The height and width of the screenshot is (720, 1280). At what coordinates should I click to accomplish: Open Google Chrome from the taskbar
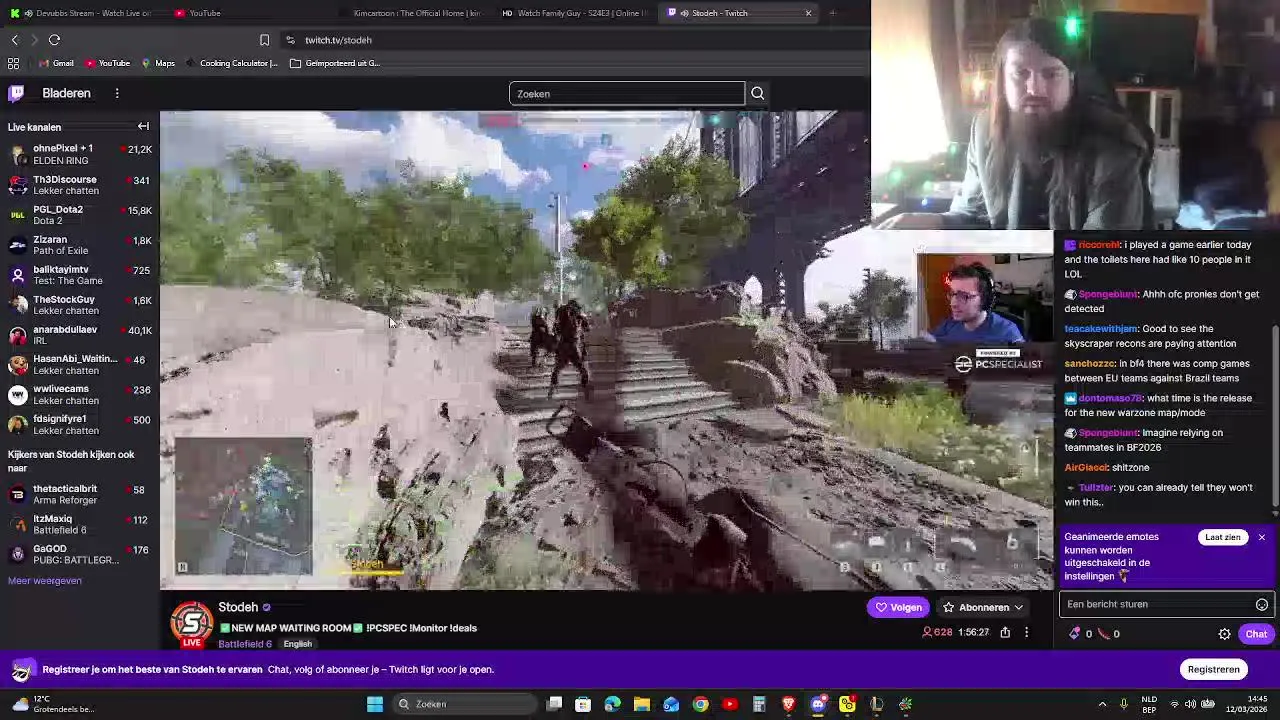pos(700,704)
